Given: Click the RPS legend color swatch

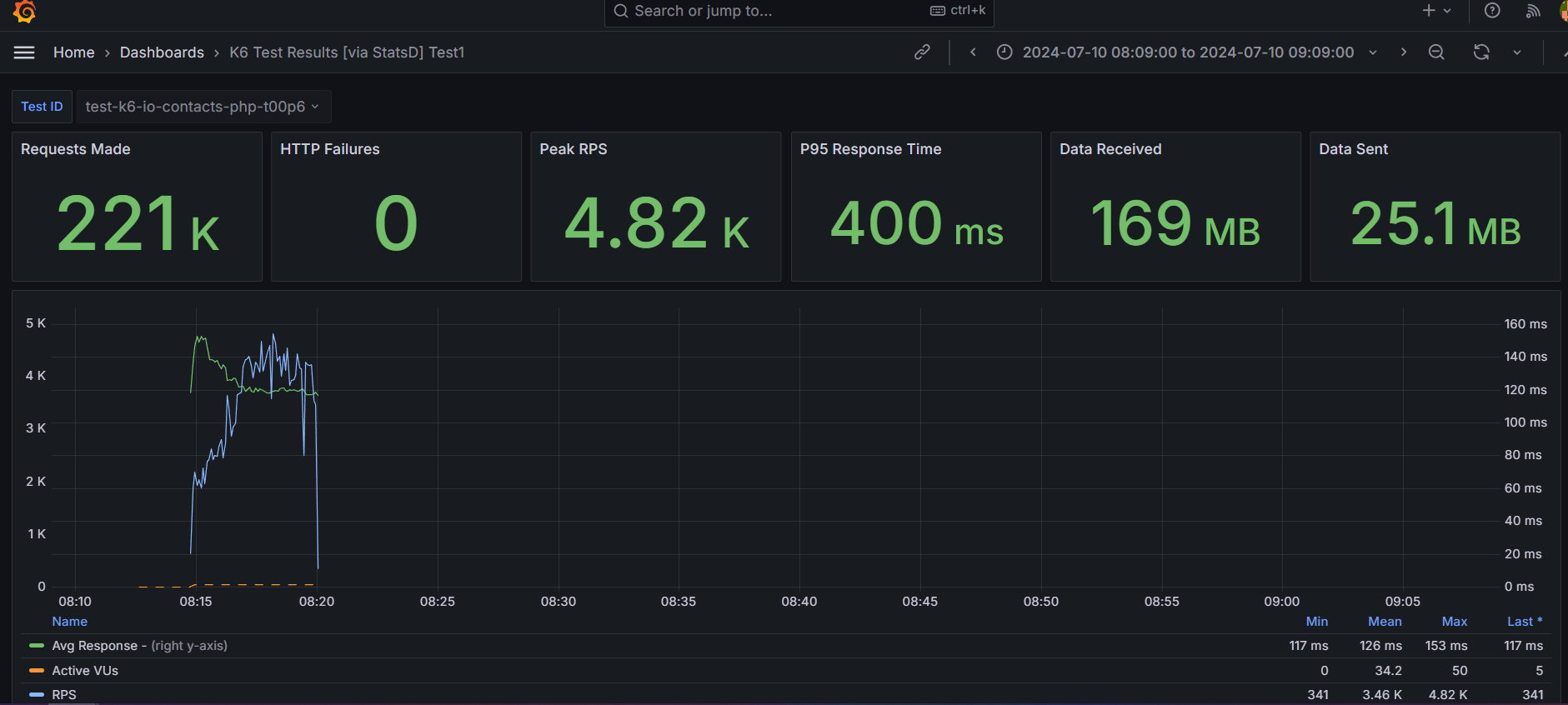Looking at the screenshot, I should click(x=36, y=695).
